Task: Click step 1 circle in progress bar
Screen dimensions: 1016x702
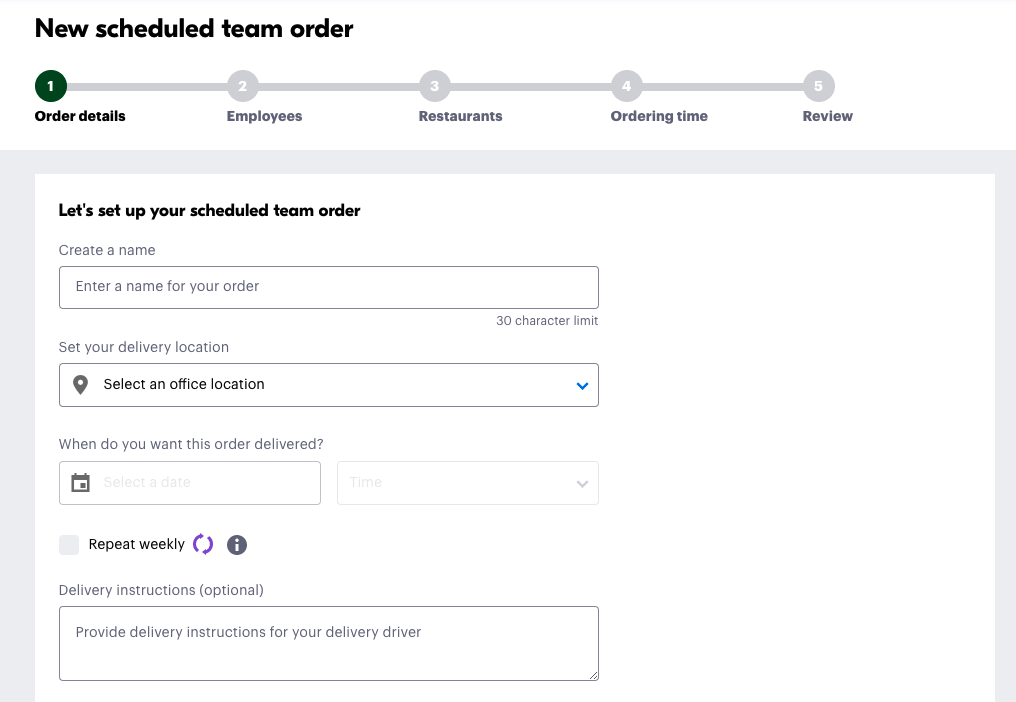Action: pyautogui.click(x=50, y=86)
